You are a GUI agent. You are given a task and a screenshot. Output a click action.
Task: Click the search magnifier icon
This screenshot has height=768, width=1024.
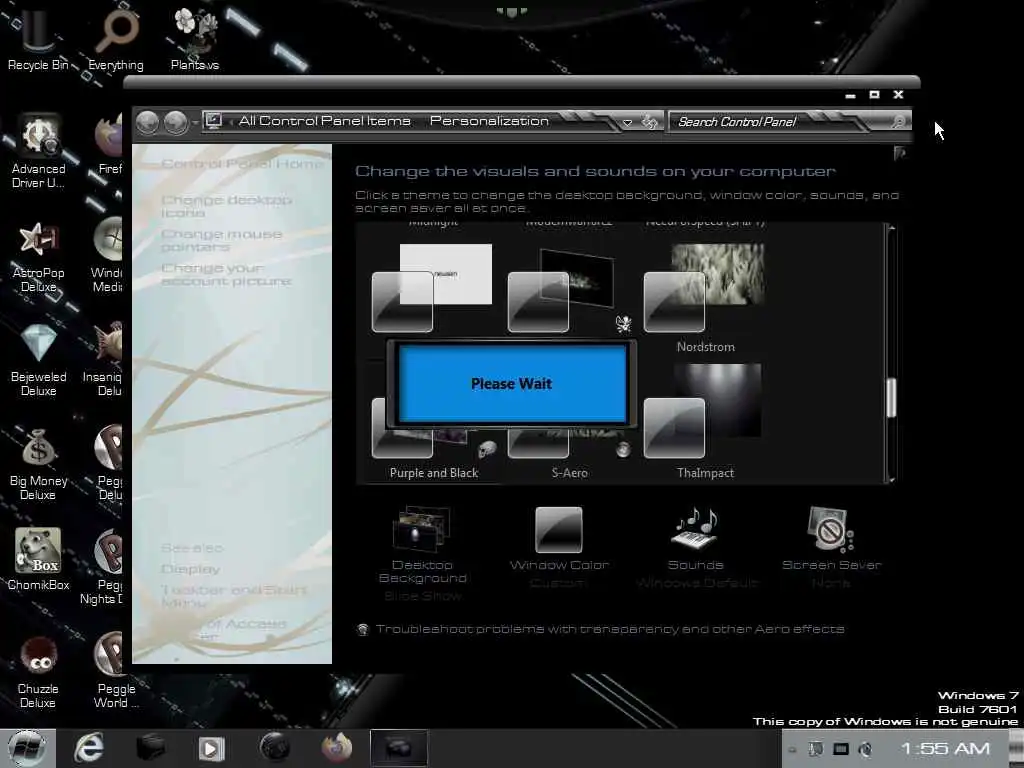coord(899,121)
